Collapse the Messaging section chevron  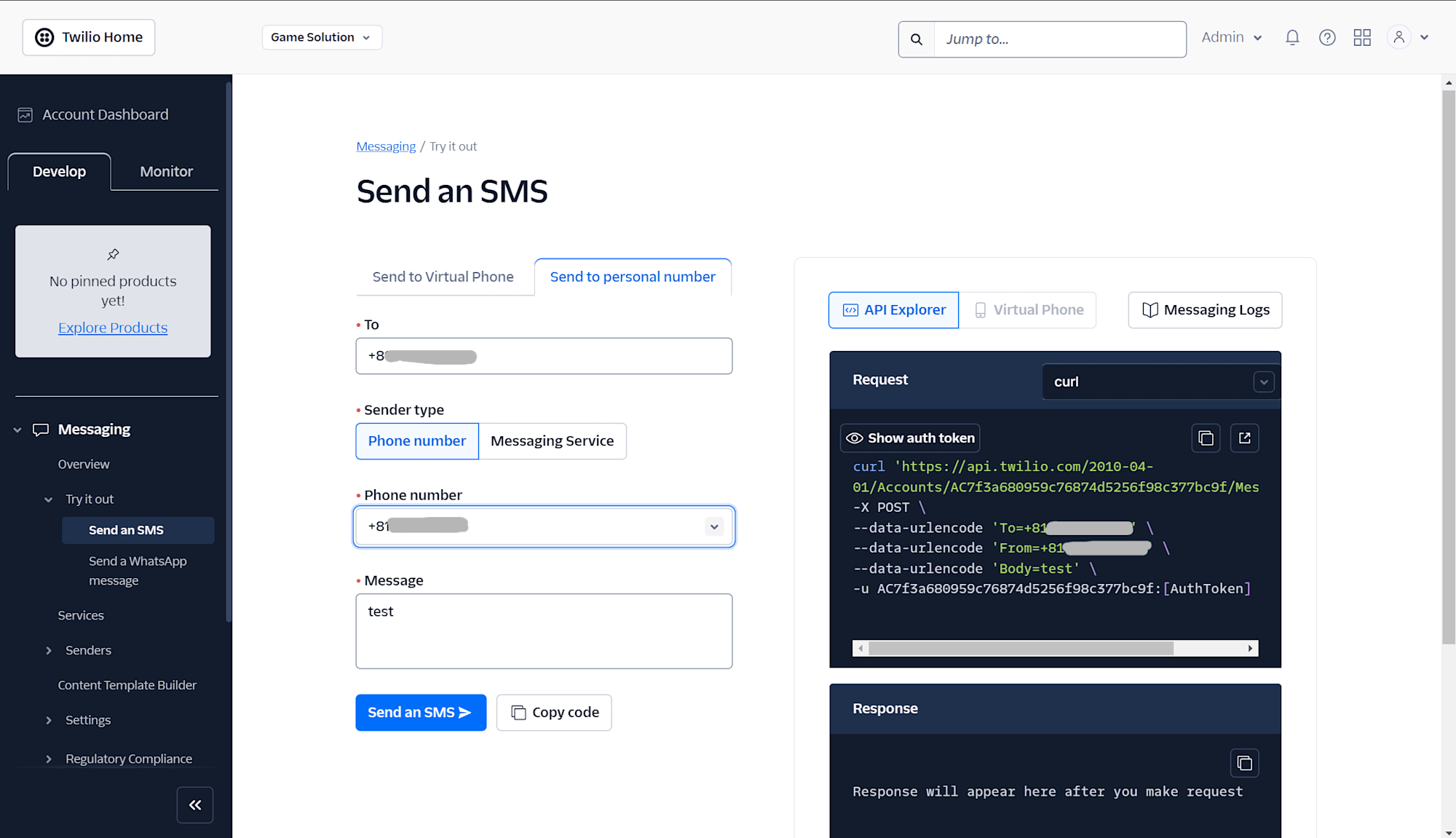pyautogui.click(x=17, y=430)
